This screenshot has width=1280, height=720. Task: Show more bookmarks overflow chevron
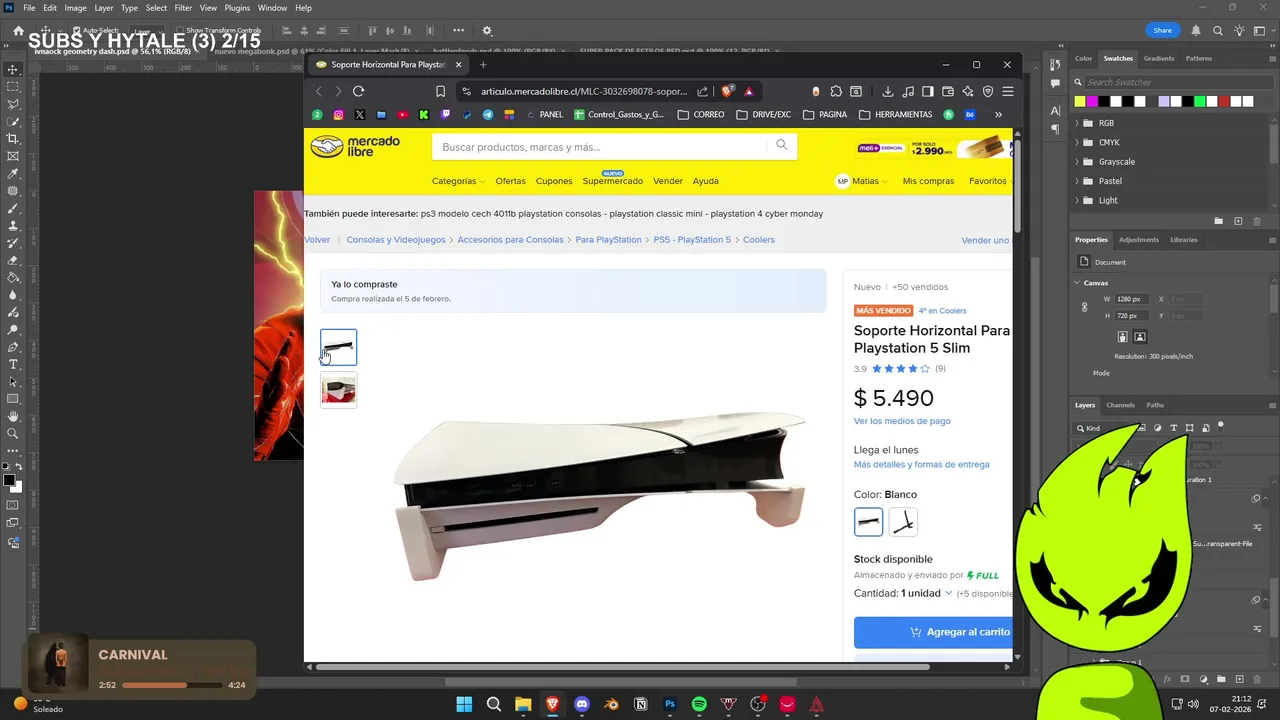pos(998,115)
